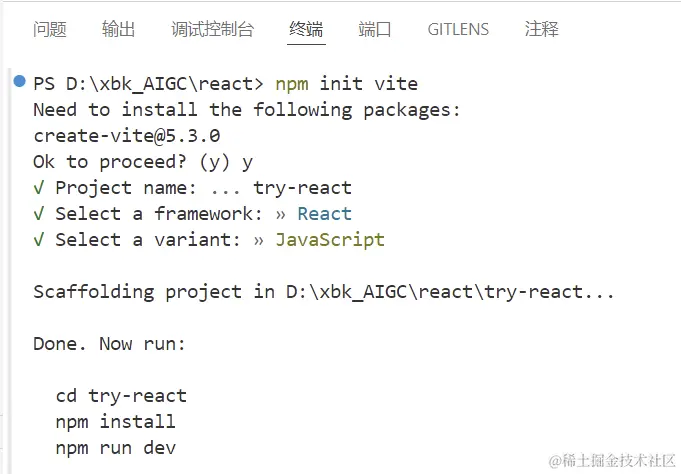Viewport: 681px width, 474px height.
Task: Click the checkmark beside Select a framework
Action: tap(39, 214)
